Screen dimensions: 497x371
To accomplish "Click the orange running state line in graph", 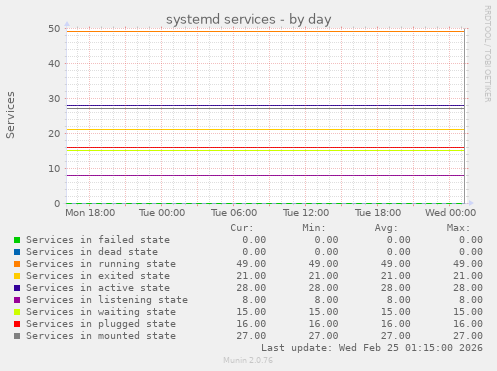I will point(265,32).
